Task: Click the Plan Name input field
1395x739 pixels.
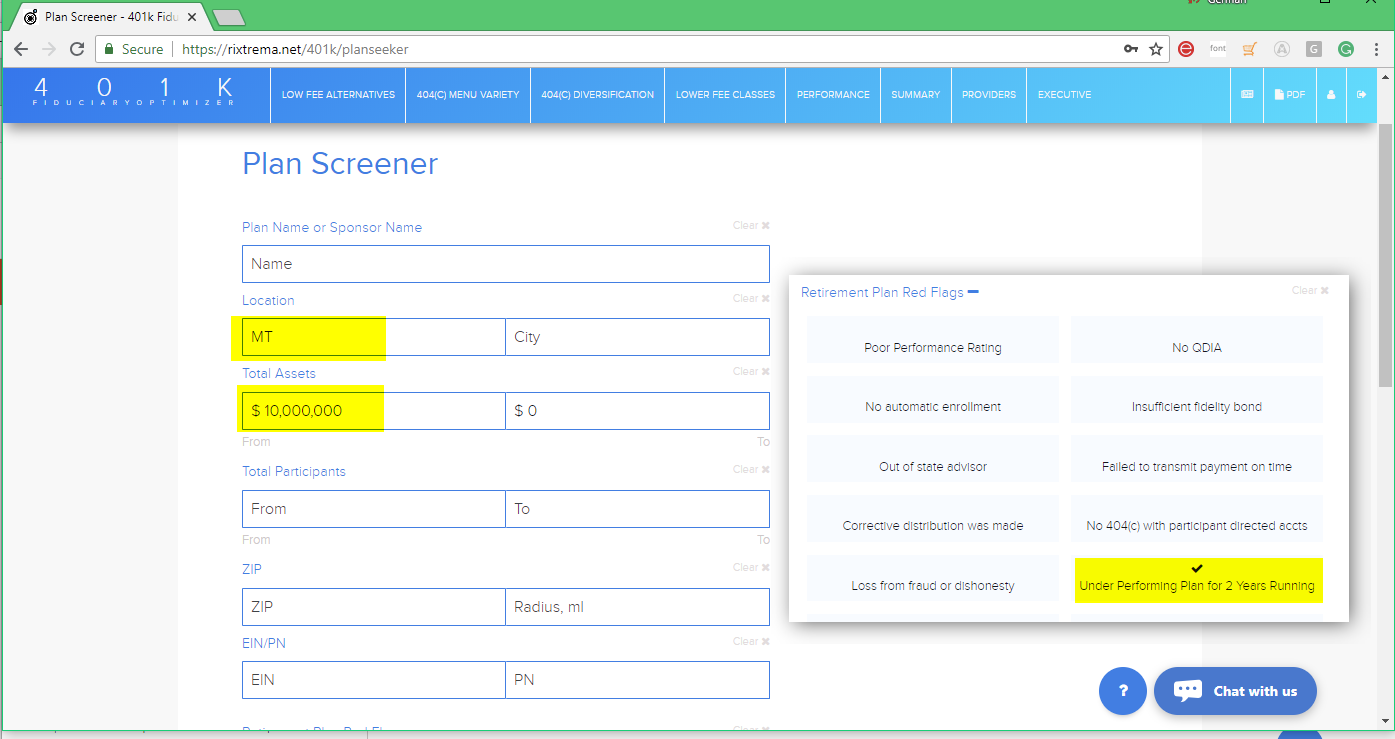Action: 505,264
